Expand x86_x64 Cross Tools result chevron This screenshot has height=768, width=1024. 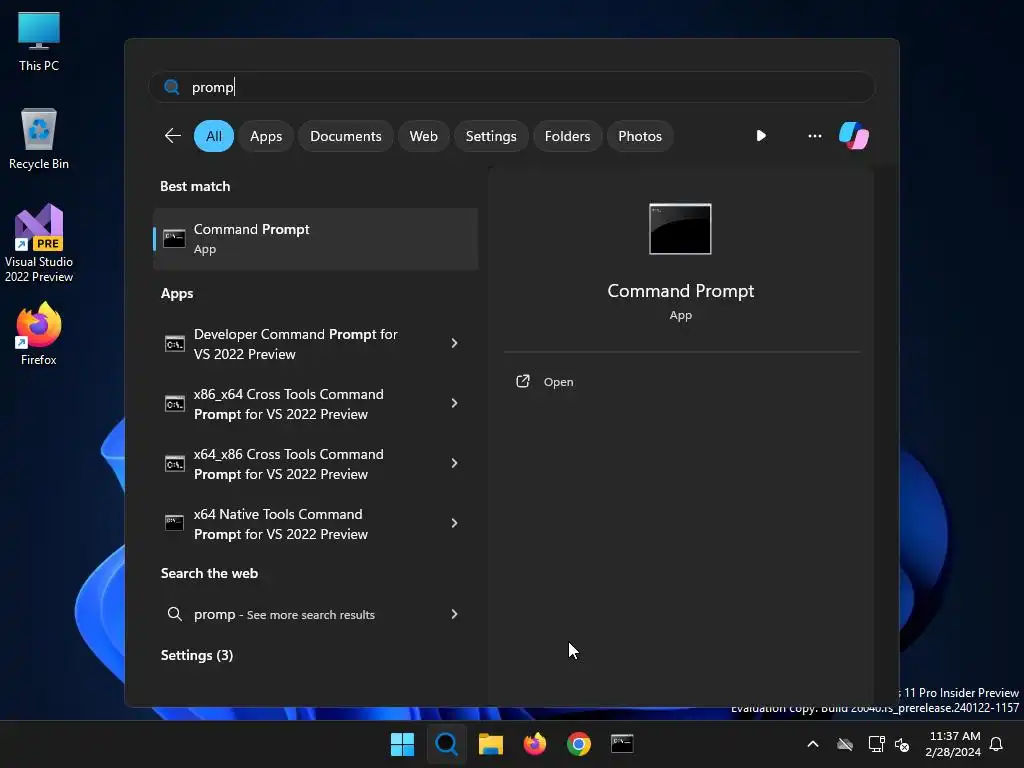tap(455, 403)
